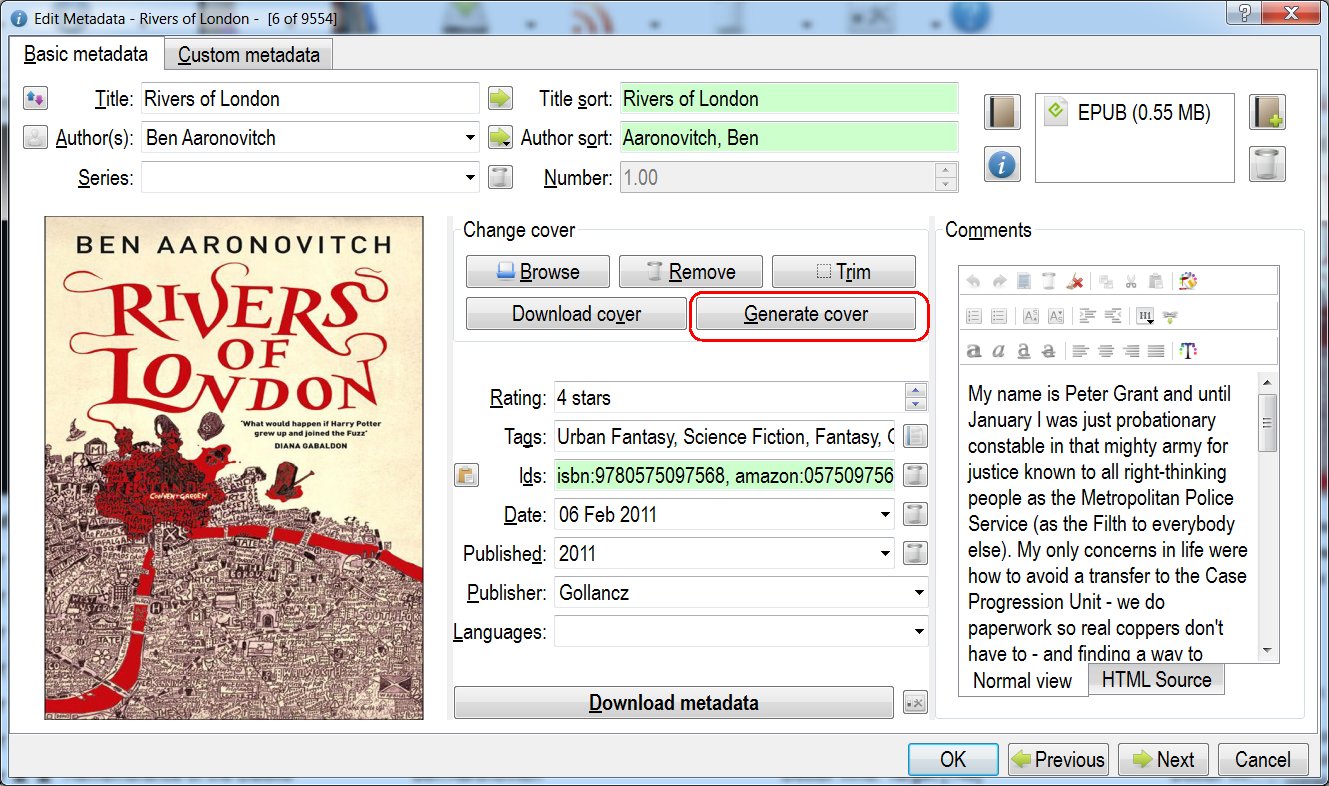Open the tag editor beside Tags field
The height and width of the screenshot is (786, 1329).
tap(915, 436)
